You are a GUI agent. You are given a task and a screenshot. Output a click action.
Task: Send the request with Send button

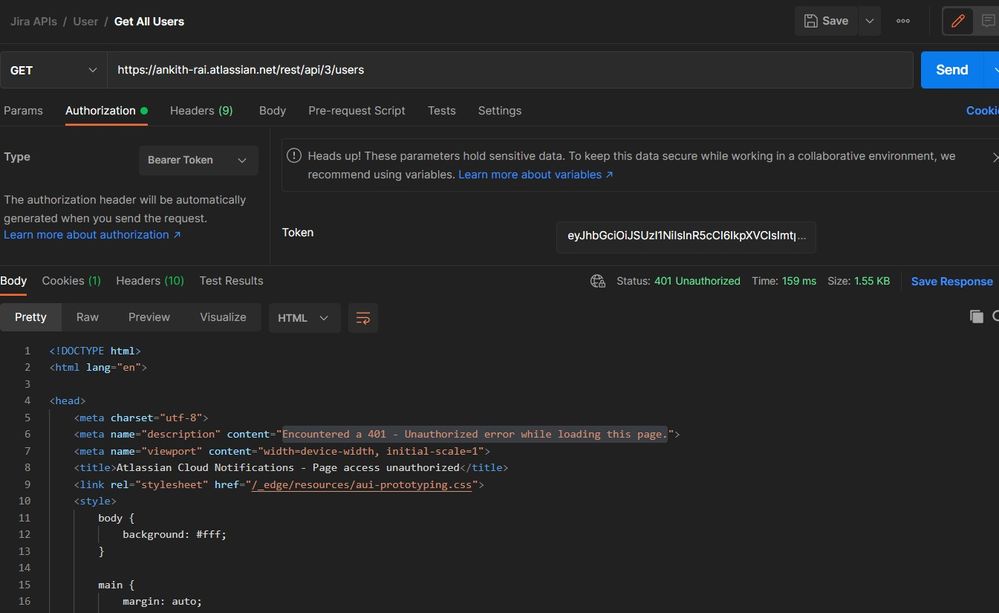click(x=952, y=70)
